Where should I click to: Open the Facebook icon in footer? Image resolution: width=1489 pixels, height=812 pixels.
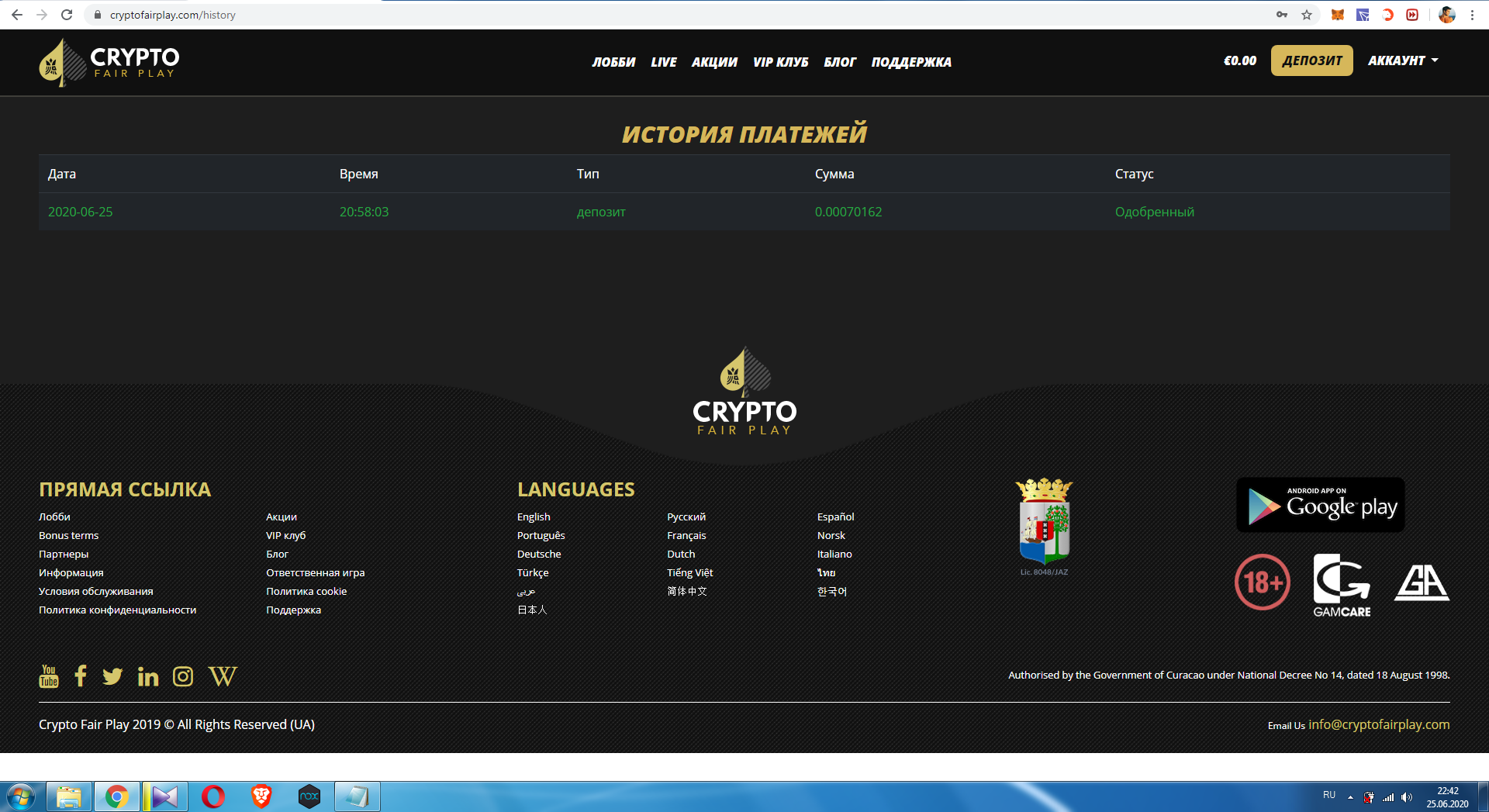click(80, 676)
